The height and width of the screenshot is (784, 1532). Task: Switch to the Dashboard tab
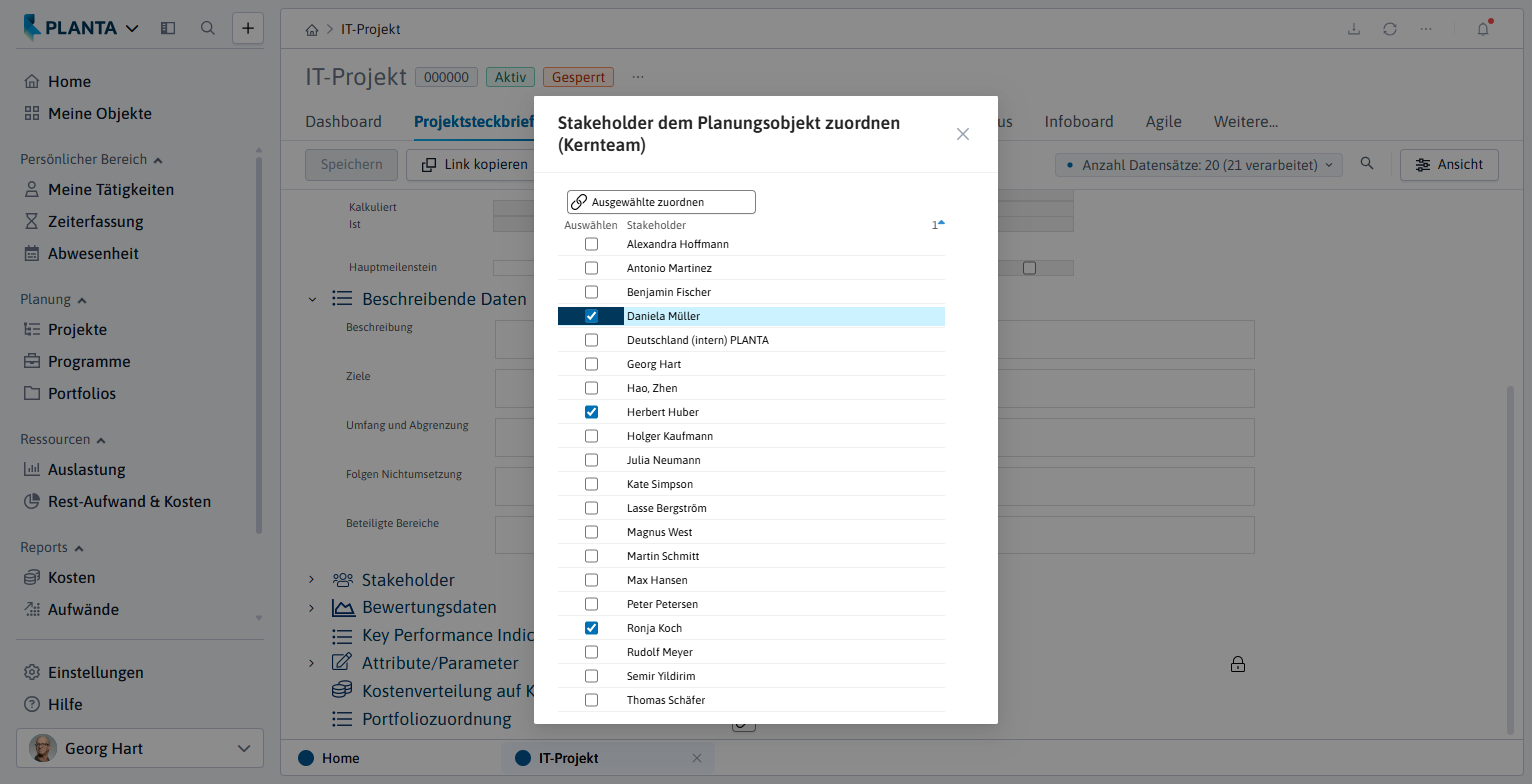point(343,122)
